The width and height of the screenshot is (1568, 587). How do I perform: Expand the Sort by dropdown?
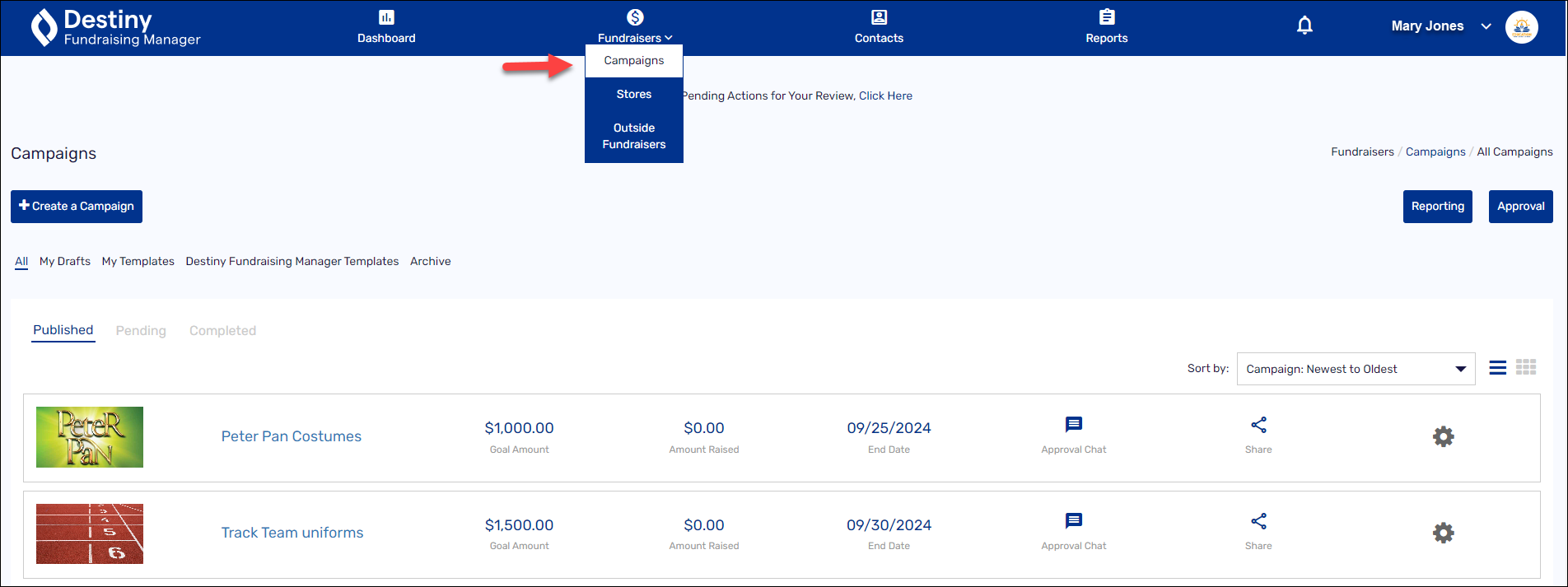coord(1356,369)
